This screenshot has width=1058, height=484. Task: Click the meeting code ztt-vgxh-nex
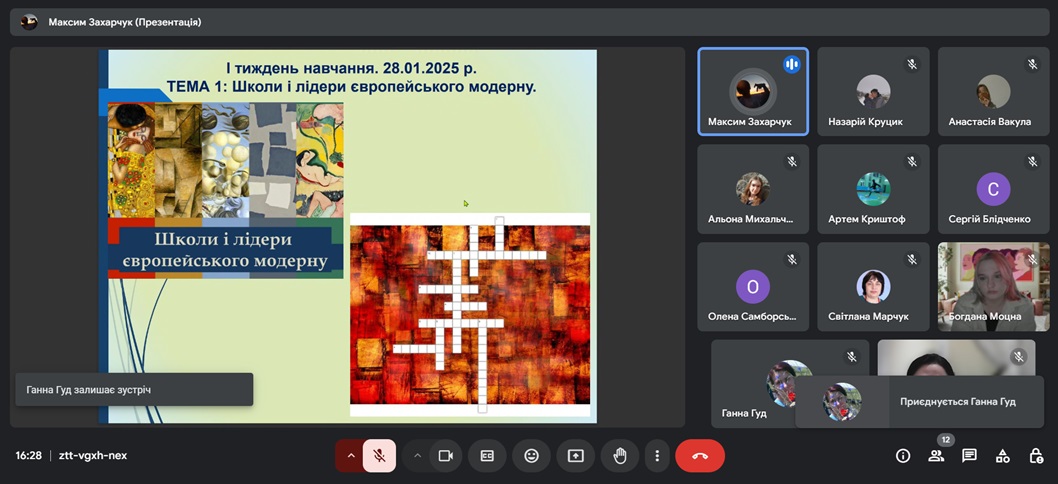point(93,456)
